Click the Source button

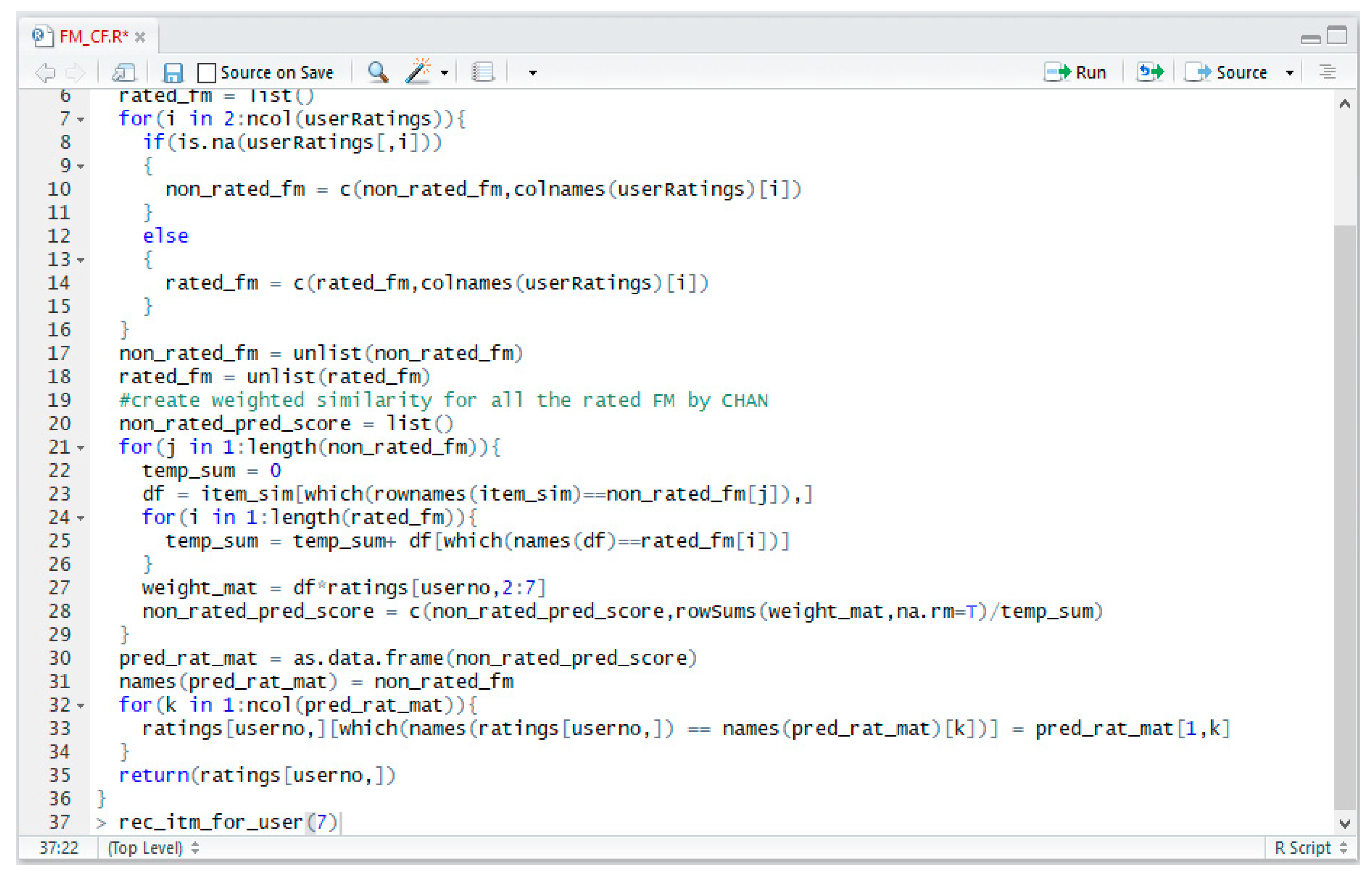click(1227, 73)
